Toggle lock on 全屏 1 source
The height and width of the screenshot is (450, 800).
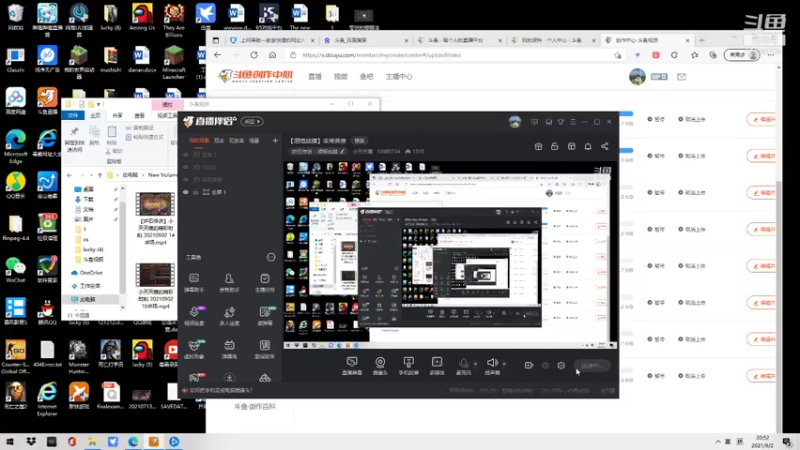pyautogui.click(x=195, y=192)
